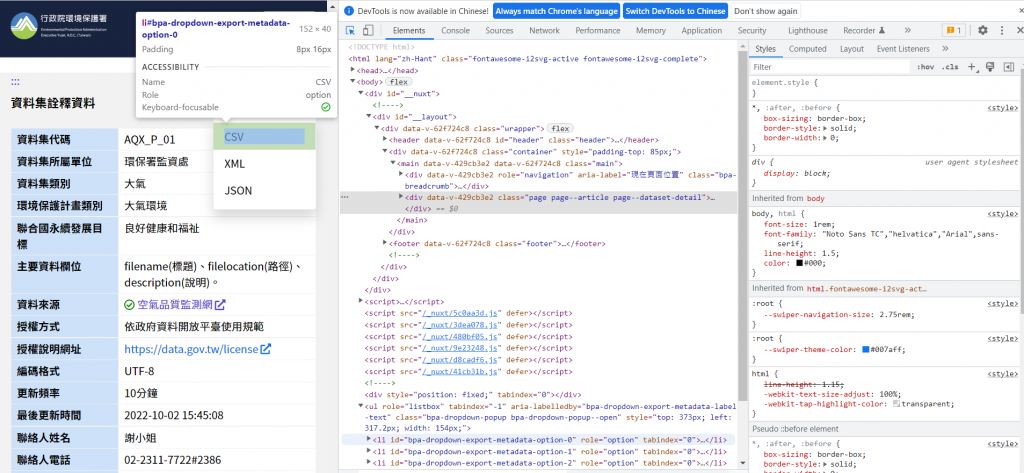Open the _nuxt/41cb31b.js script link
The image size is (1024, 473).
pos(460,372)
